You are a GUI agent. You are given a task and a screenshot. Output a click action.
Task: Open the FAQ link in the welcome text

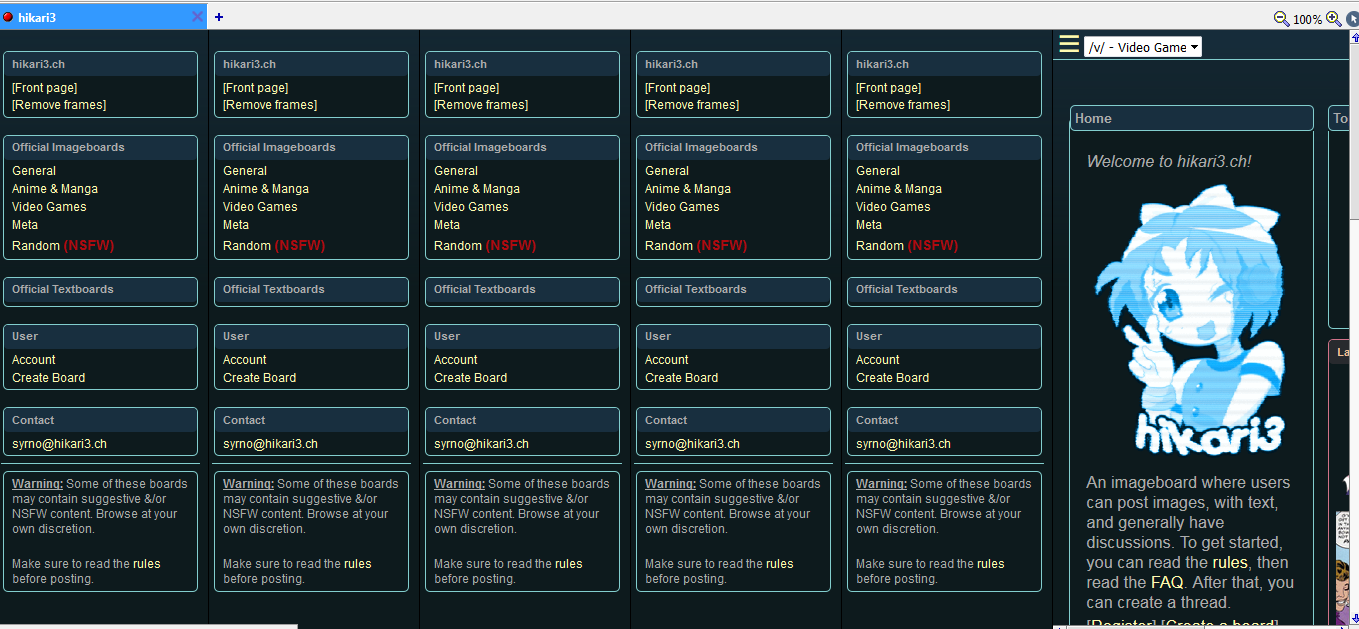pos(1167,582)
